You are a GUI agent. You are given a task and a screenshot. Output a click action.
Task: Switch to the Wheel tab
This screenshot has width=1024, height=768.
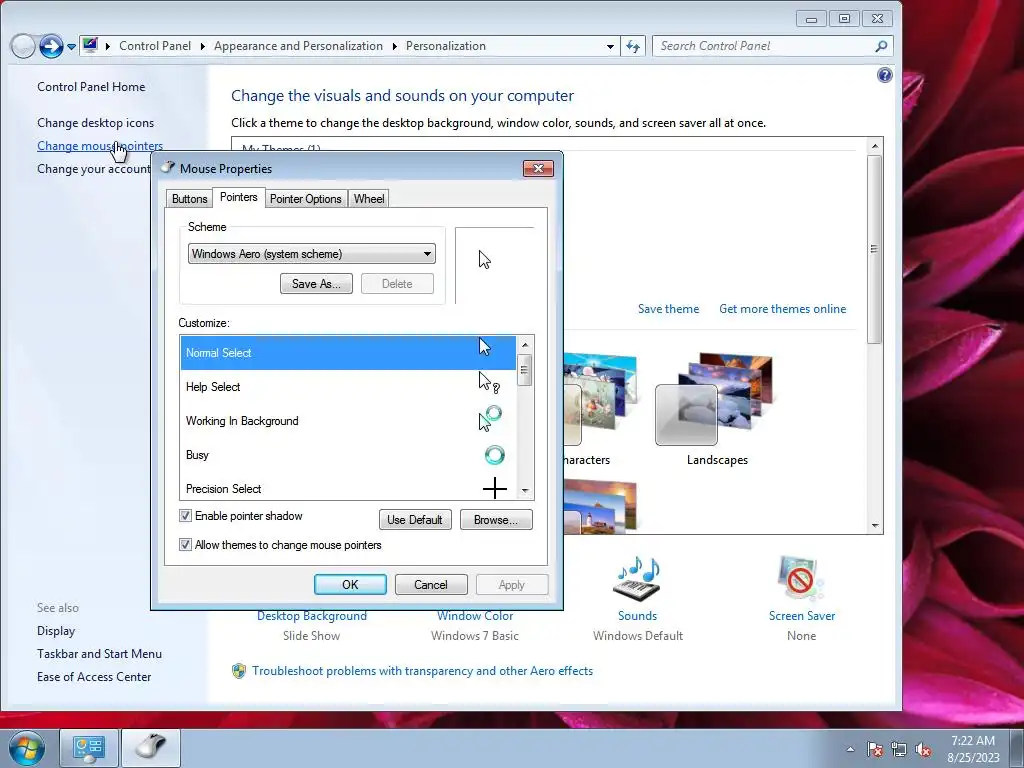coord(369,199)
